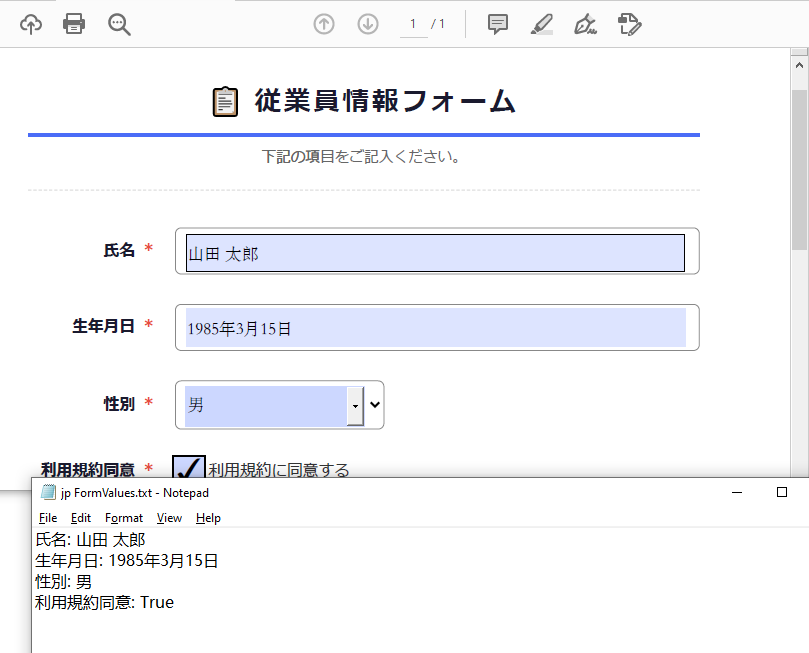Click the 下記の項目をご記入ください instruction text
This screenshot has height=653, width=809.
coord(361,156)
